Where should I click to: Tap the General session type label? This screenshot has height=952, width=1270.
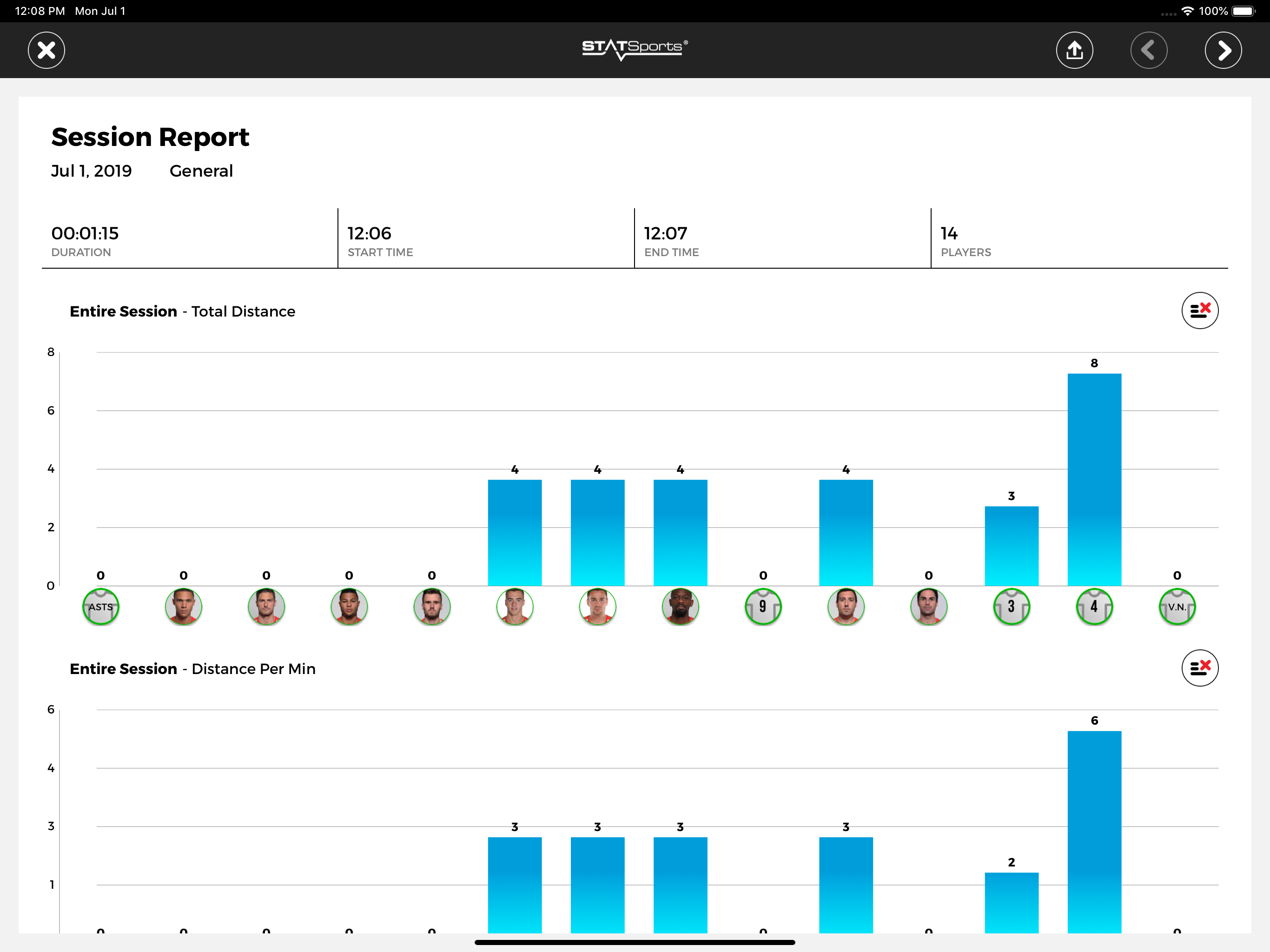(x=201, y=171)
